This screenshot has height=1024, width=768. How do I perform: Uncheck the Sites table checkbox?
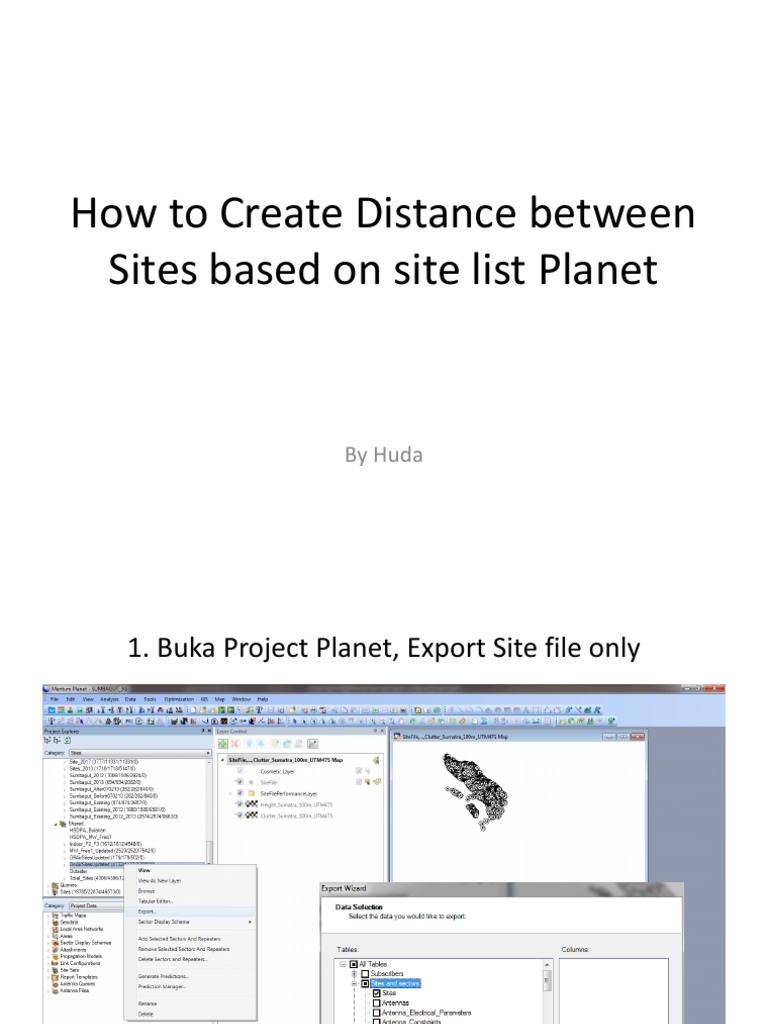[x=376, y=993]
